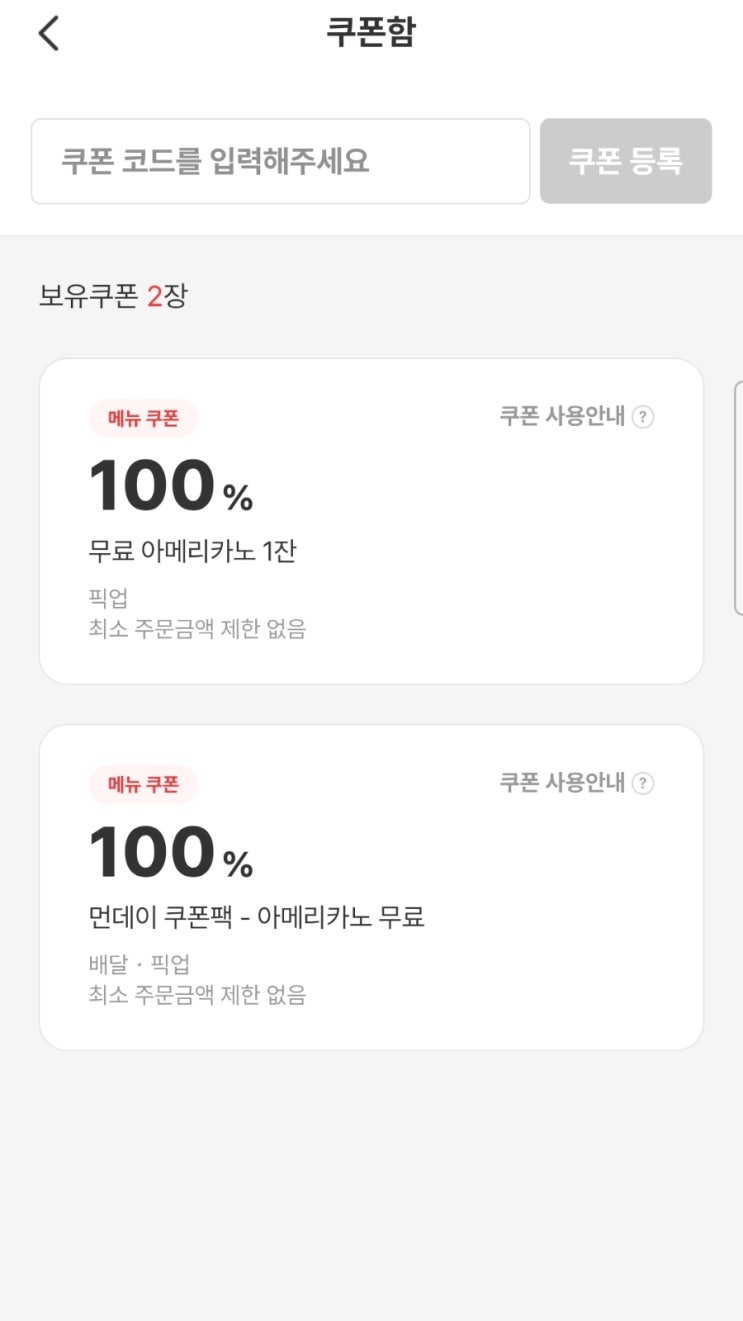
Task: Tap the 메뉴 쿠폰 badge on 먼데이 쿠폰팩 coupon
Action: (143, 784)
